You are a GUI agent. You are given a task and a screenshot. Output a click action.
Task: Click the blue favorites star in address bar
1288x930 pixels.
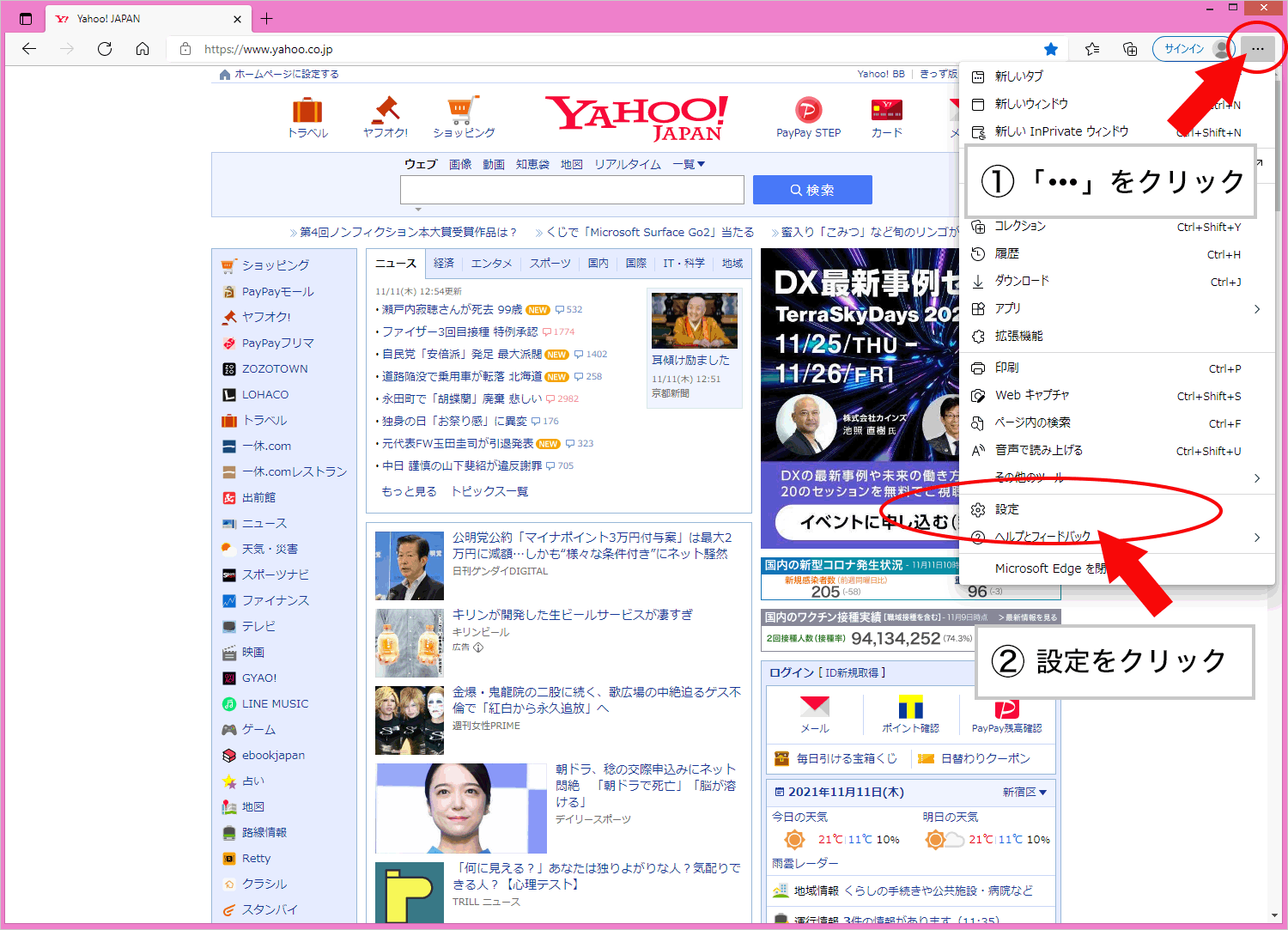pyautogui.click(x=1050, y=49)
